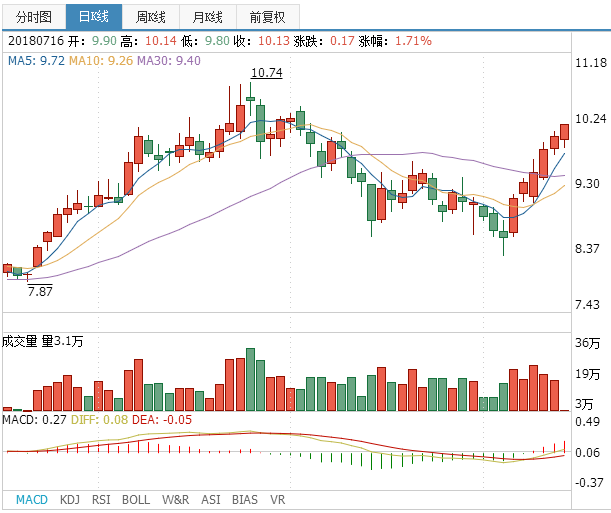The width and height of the screenshot is (611, 513).
Task: Click the 涨幅 1.71% value
Action: 413,41
